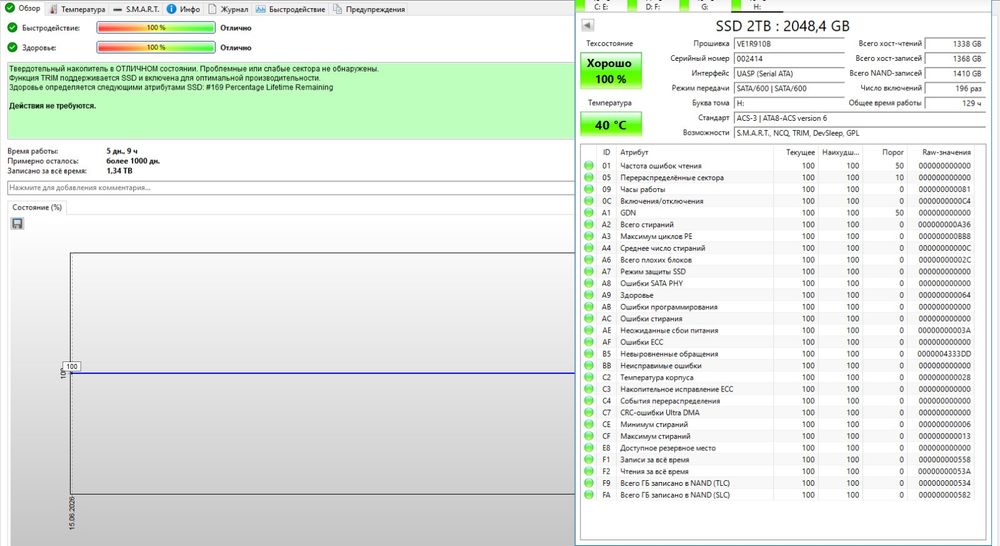1000x546 pixels.
Task: Select the H: drive in CrystalDiskInfo
Action: click(757, 6)
